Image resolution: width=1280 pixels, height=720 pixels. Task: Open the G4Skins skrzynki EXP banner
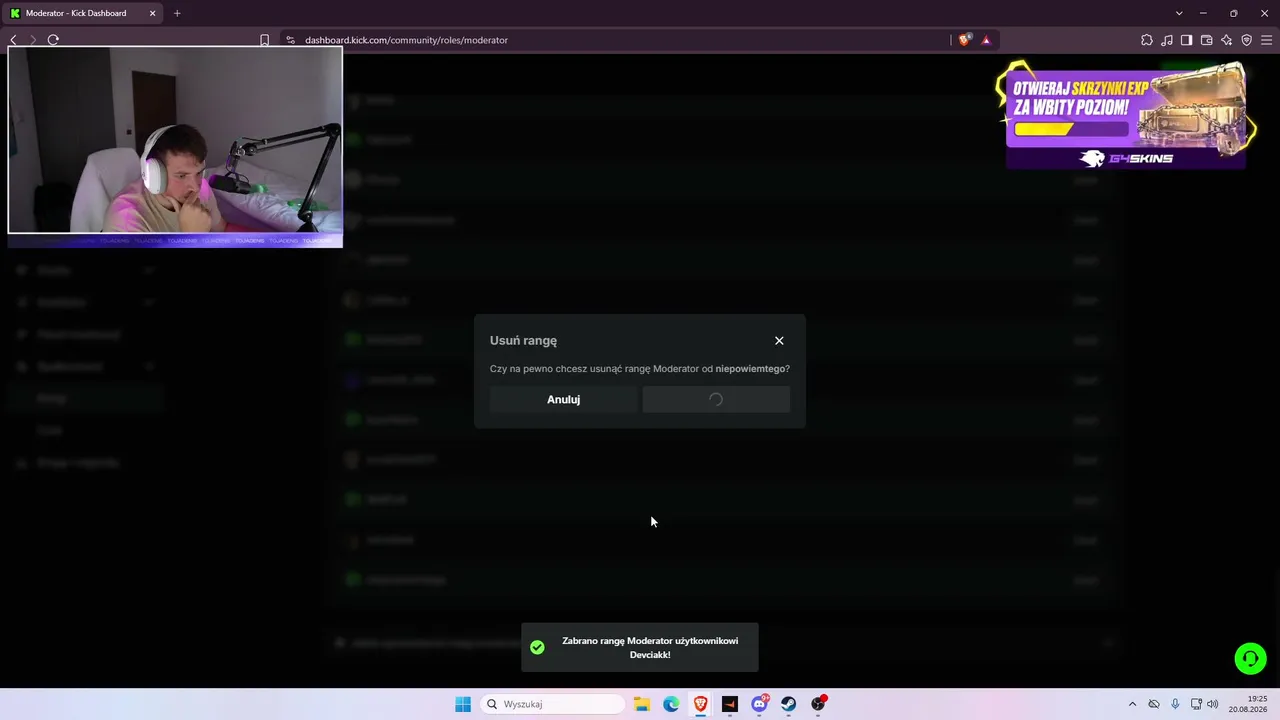click(x=1127, y=115)
